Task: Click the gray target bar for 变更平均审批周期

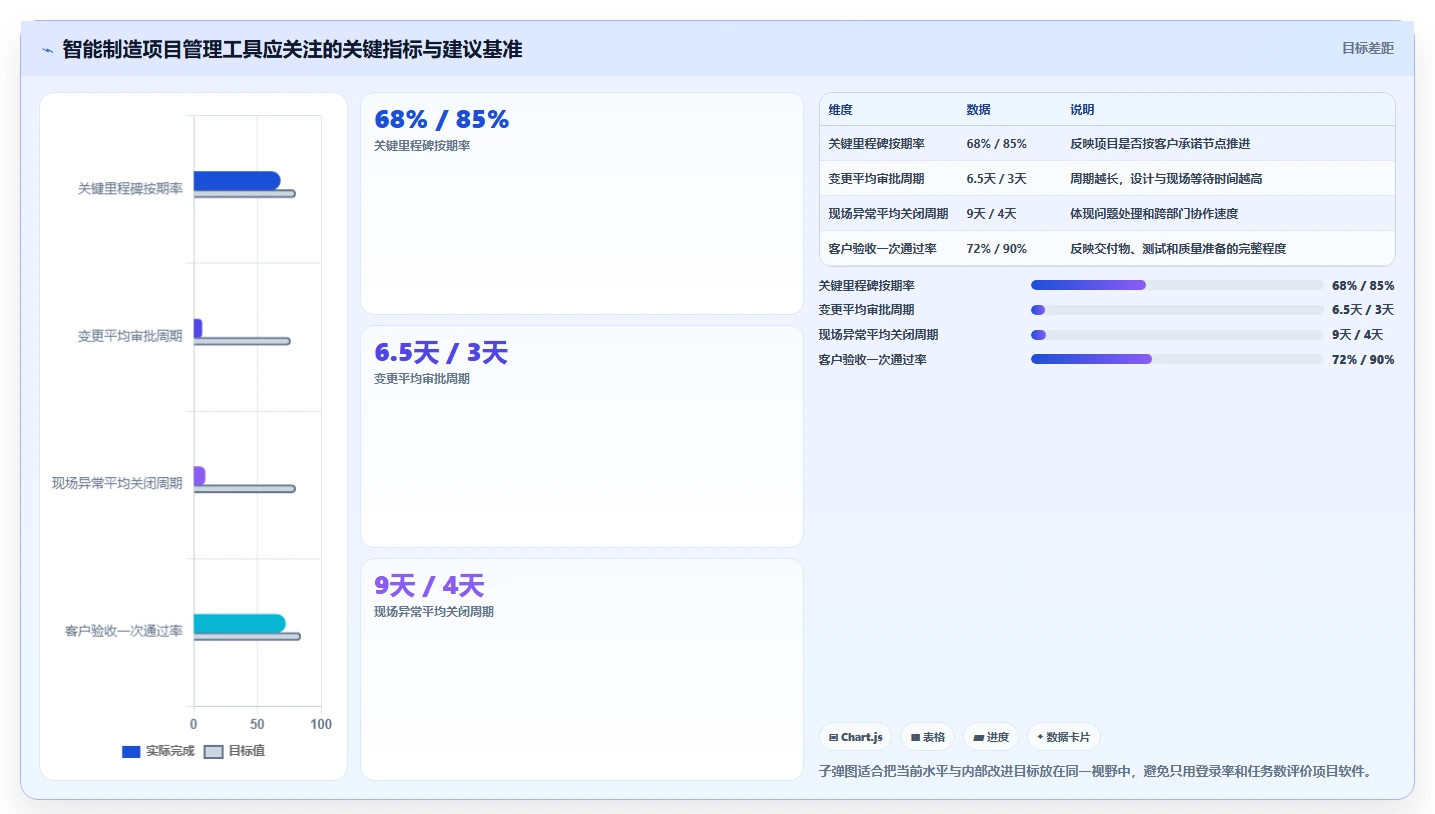Action: [242, 341]
